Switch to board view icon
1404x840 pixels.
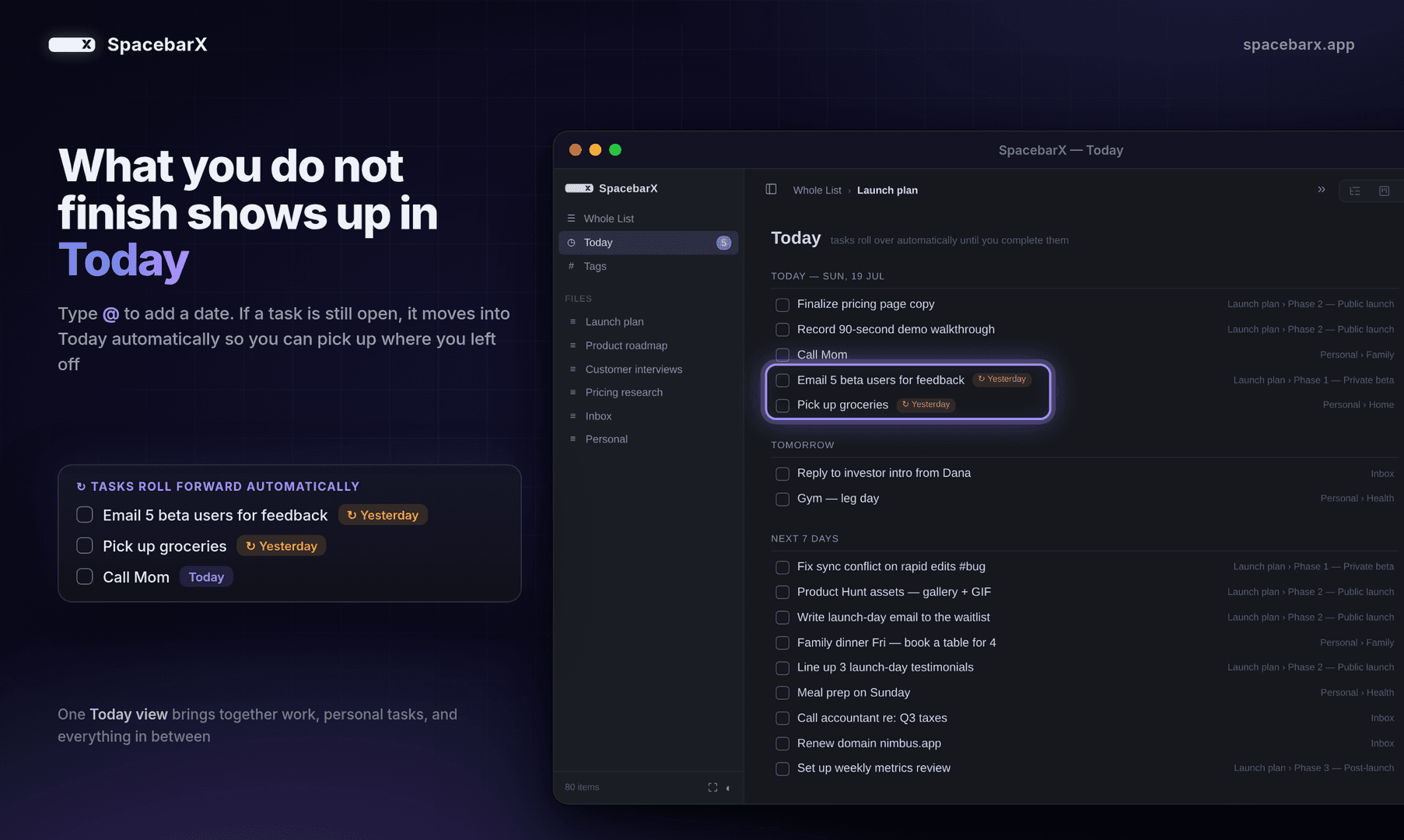coord(1384,191)
